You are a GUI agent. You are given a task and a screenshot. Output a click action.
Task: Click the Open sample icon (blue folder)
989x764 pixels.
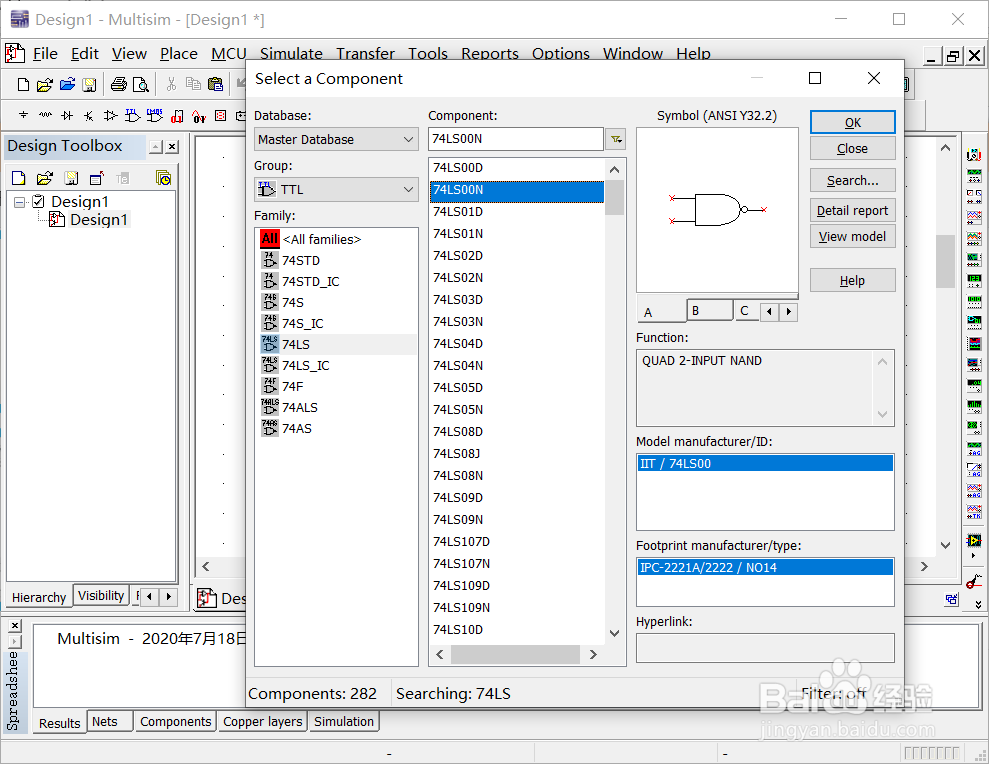click(x=67, y=85)
